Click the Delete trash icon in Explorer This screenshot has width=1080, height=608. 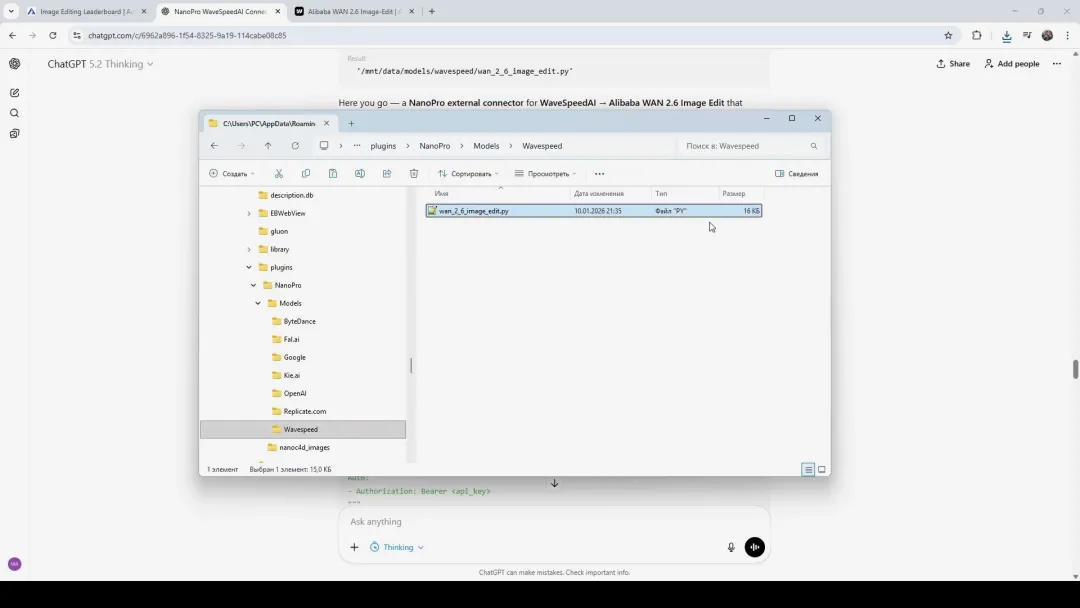click(x=414, y=174)
